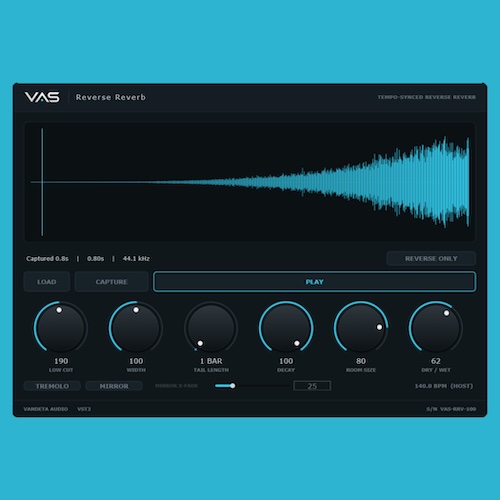Click the S/N serial number text
The width and height of the screenshot is (500, 500).
(451, 409)
